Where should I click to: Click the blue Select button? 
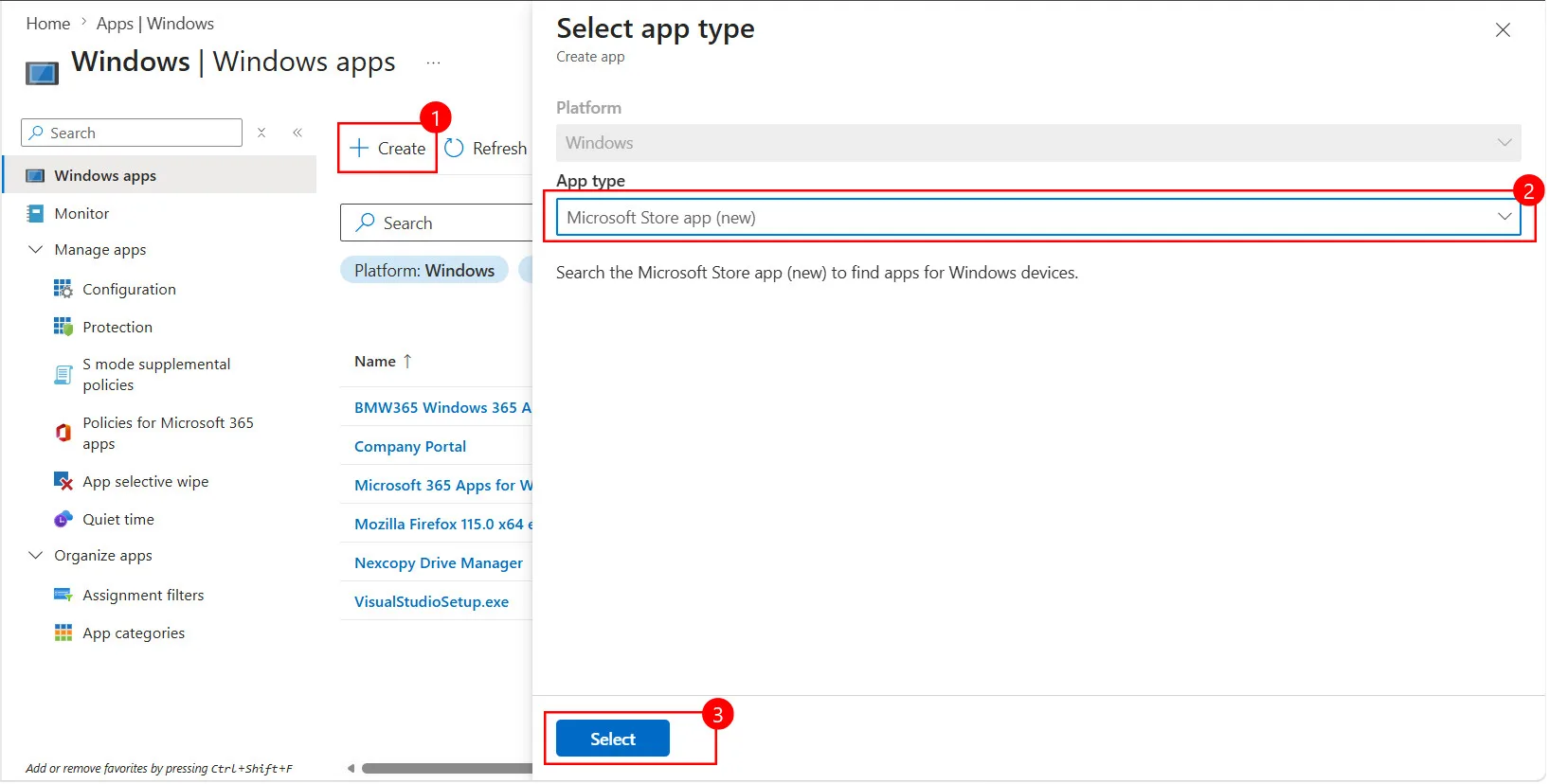pos(613,739)
